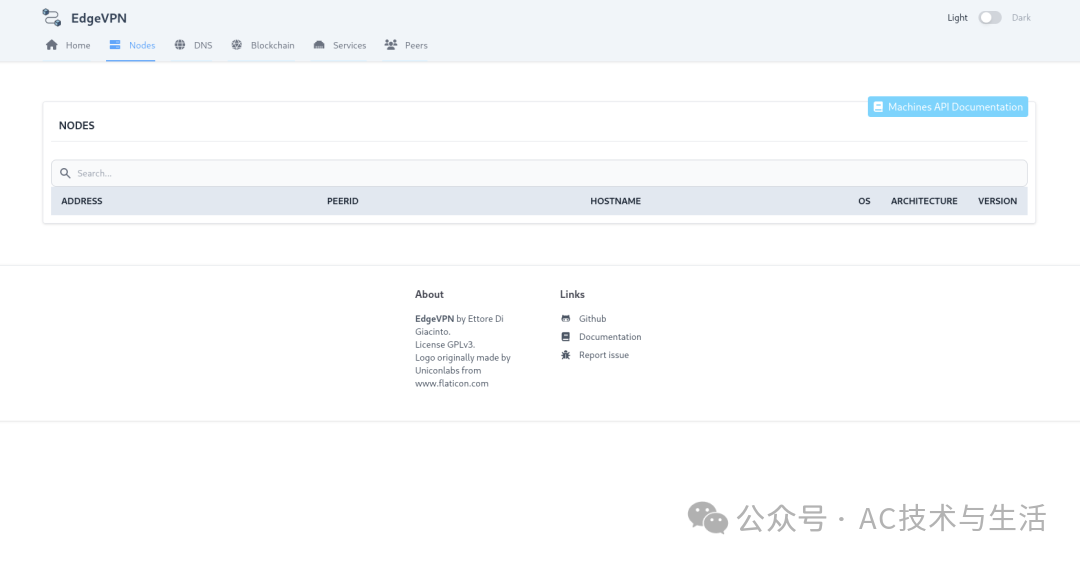Open the Documentation footer link
This screenshot has height=561, width=1080.
[610, 337]
